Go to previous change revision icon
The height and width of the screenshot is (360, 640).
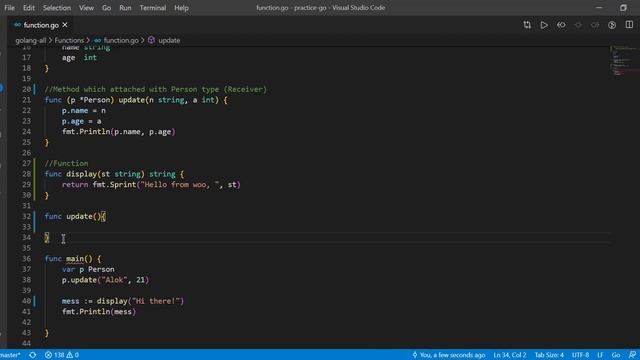point(578,25)
